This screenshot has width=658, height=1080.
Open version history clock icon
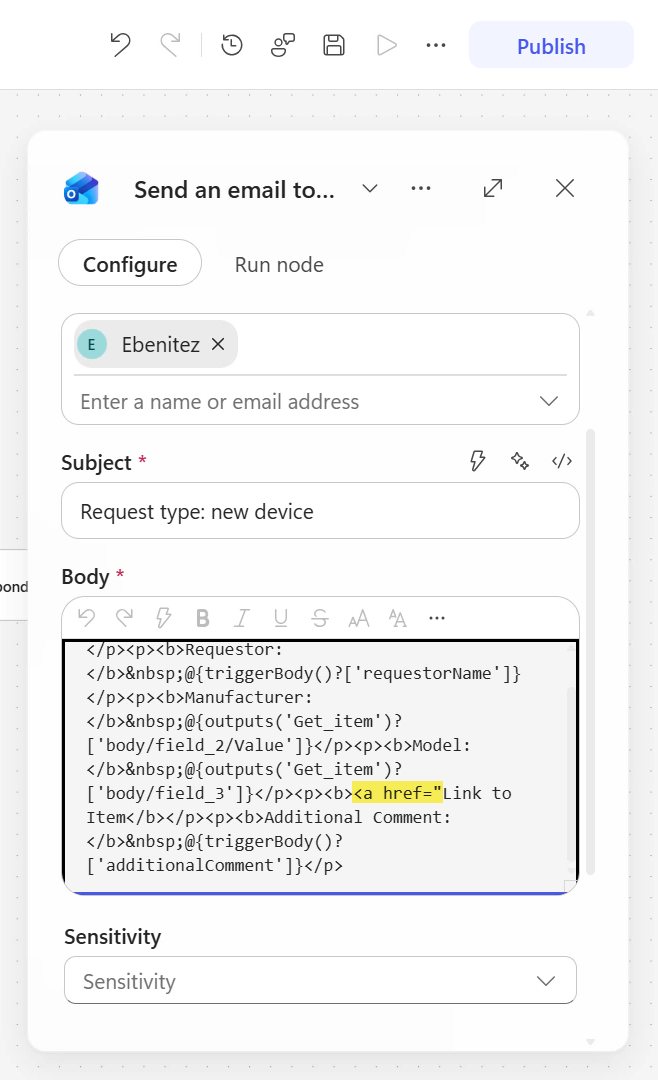tap(232, 45)
